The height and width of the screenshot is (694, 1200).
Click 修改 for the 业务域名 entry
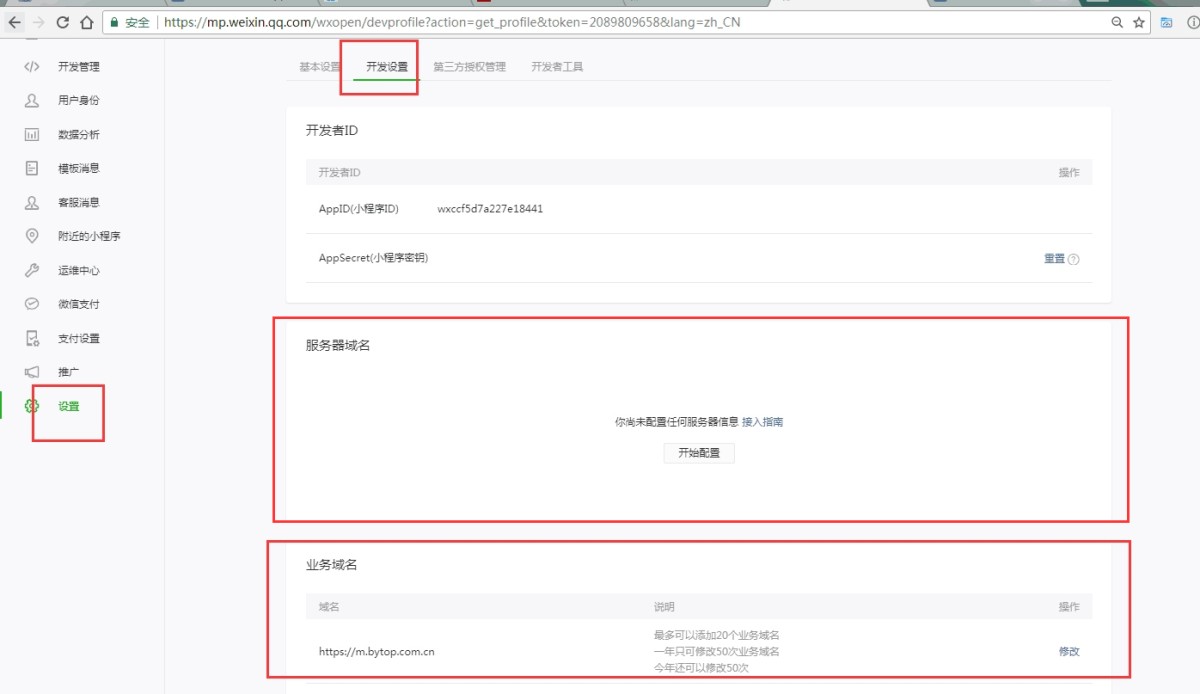(x=1069, y=652)
